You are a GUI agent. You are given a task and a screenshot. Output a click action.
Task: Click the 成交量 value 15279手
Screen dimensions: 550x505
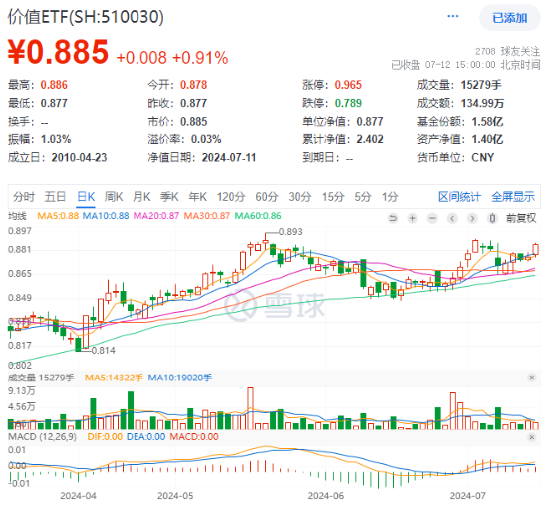tap(481, 85)
